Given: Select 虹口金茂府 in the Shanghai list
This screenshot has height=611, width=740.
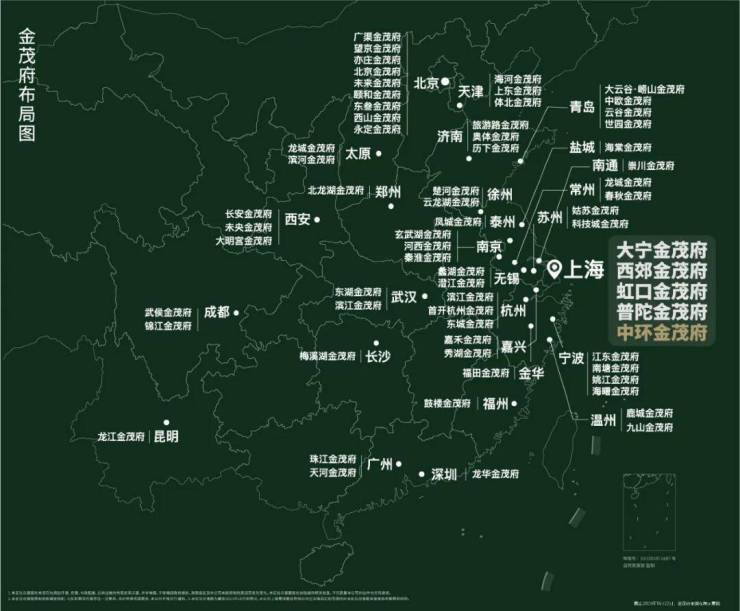Looking at the screenshot, I should coord(662,292).
